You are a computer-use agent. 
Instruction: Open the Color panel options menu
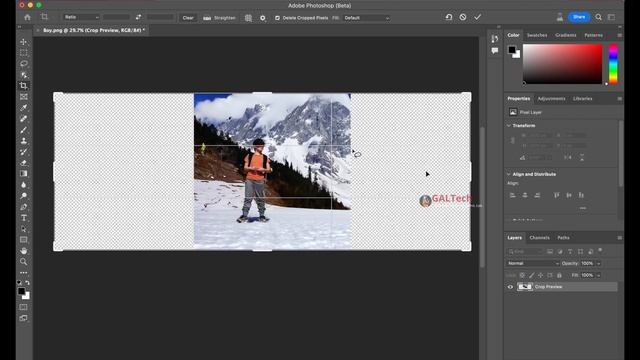[x=619, y=36]
